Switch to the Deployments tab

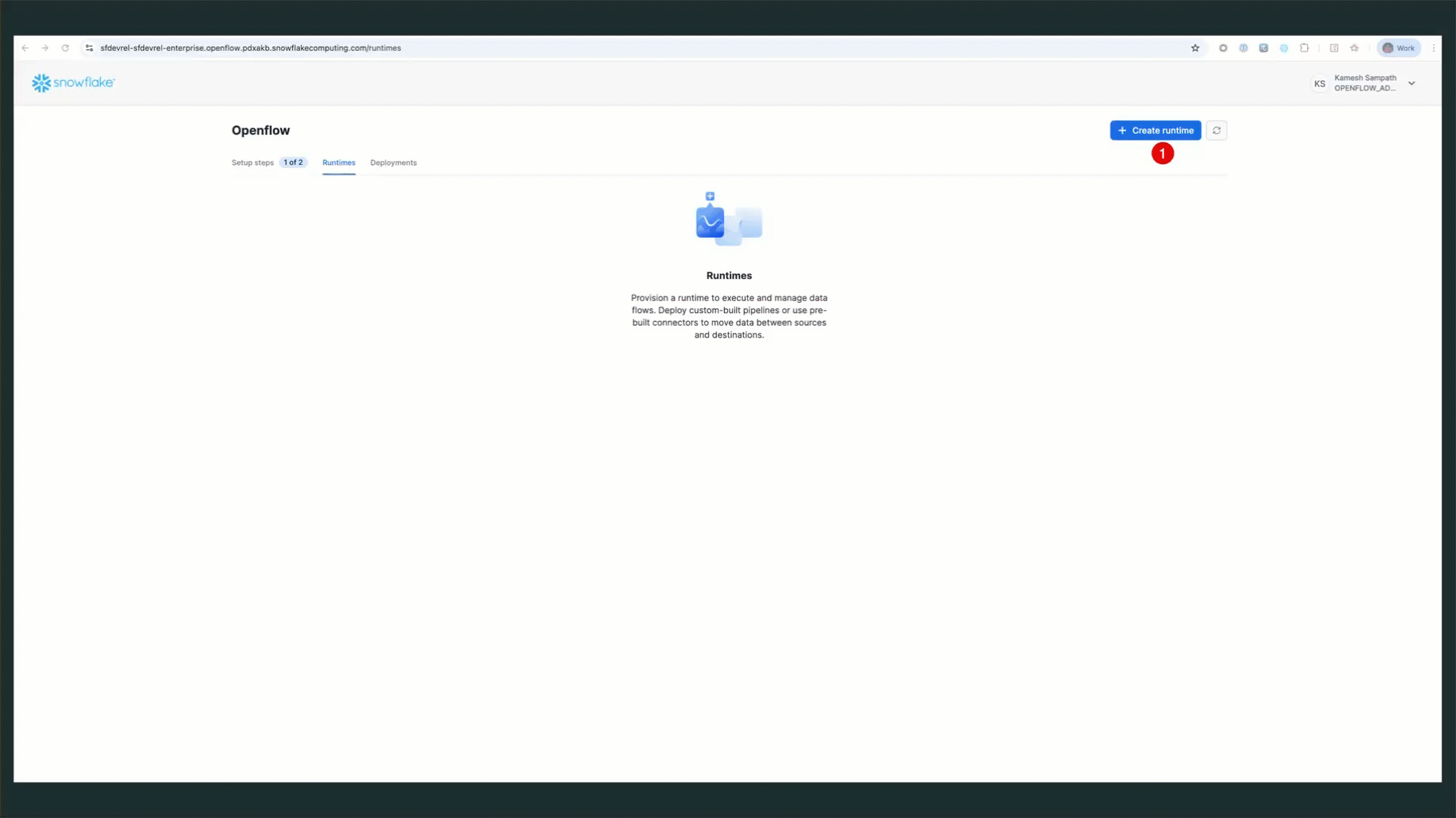(393, 163)
